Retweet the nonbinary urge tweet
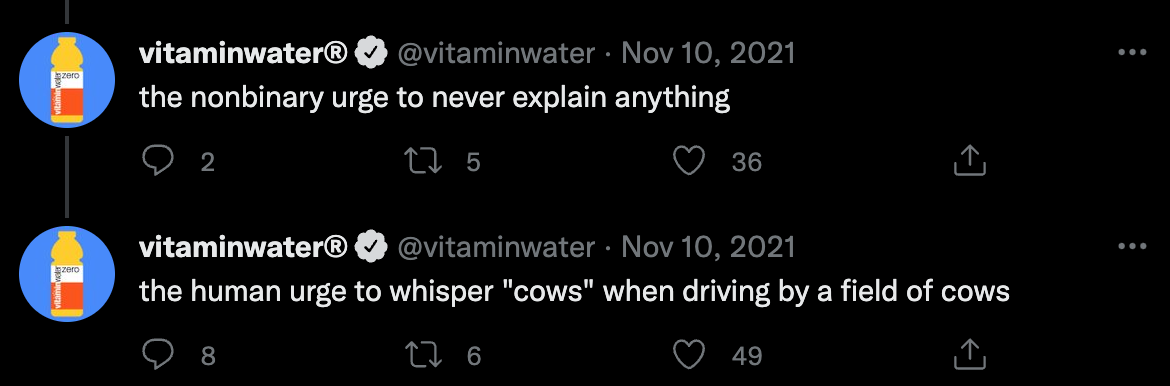The height and width of the screenshot is (386, 1170). 422,161
